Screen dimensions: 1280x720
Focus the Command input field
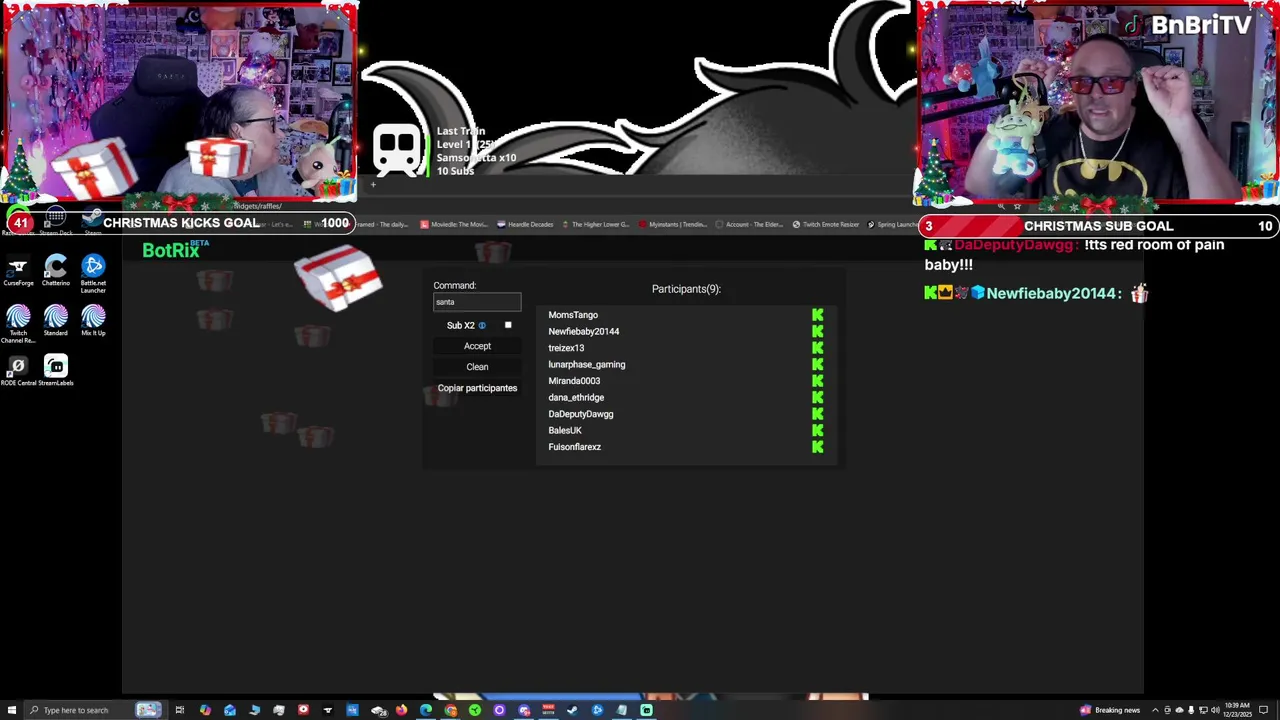[x=477, y=302]
